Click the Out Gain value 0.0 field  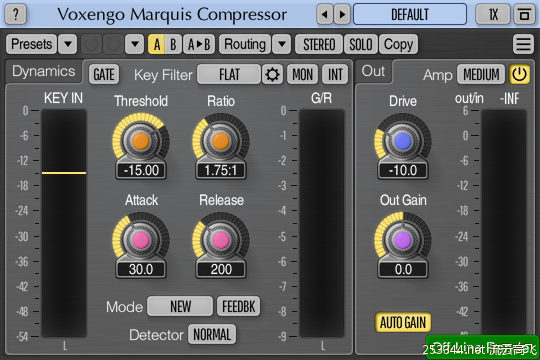[x=403, y=269]
